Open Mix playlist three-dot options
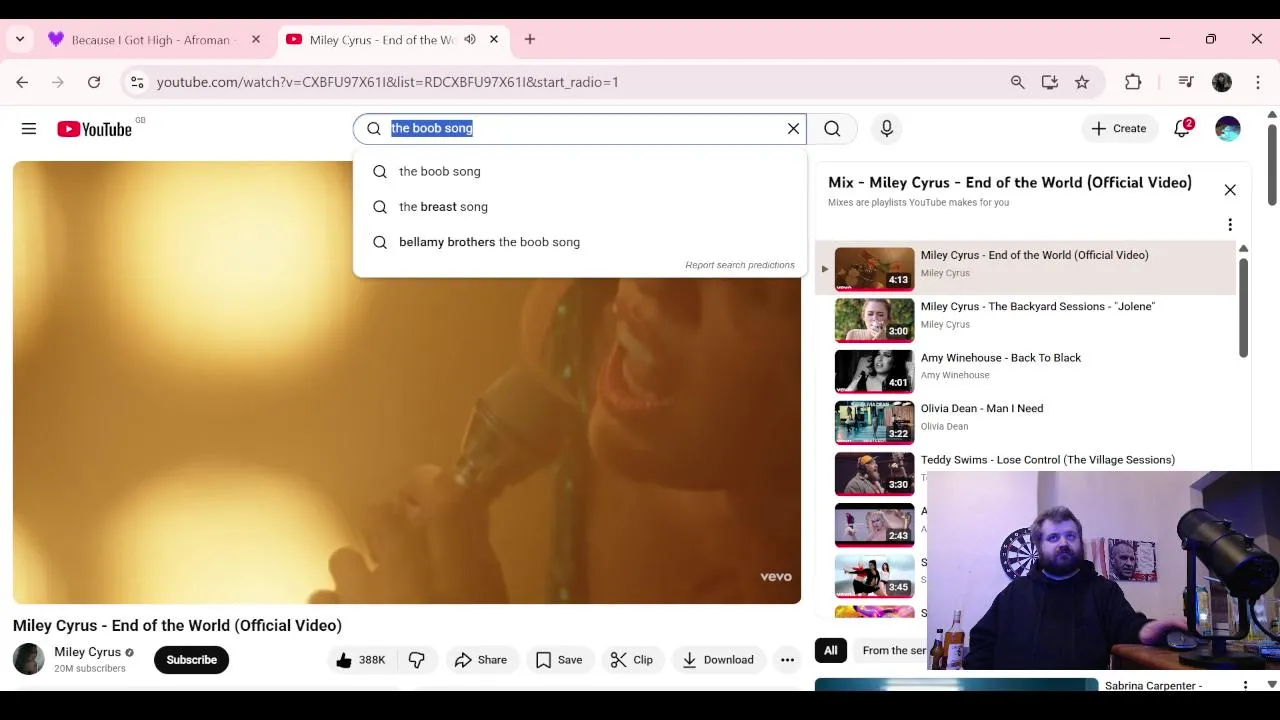The height and width of the screenshot is (720, 1280). tap(1230, 225)
